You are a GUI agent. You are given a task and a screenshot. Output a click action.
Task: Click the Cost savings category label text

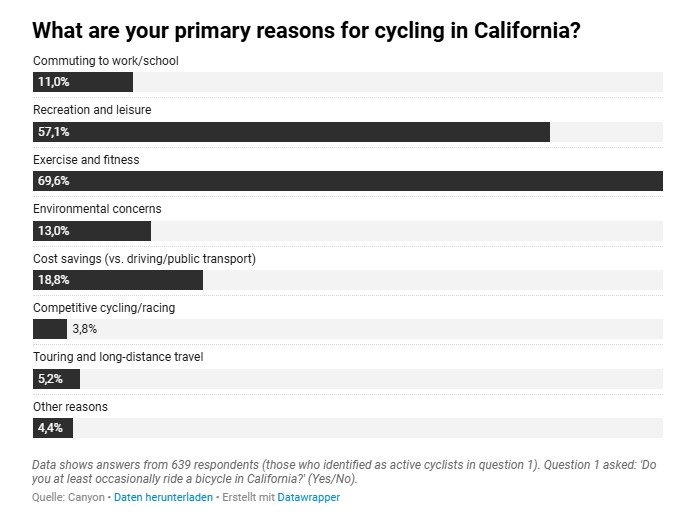pyautogui.click(x=144, y=259)
